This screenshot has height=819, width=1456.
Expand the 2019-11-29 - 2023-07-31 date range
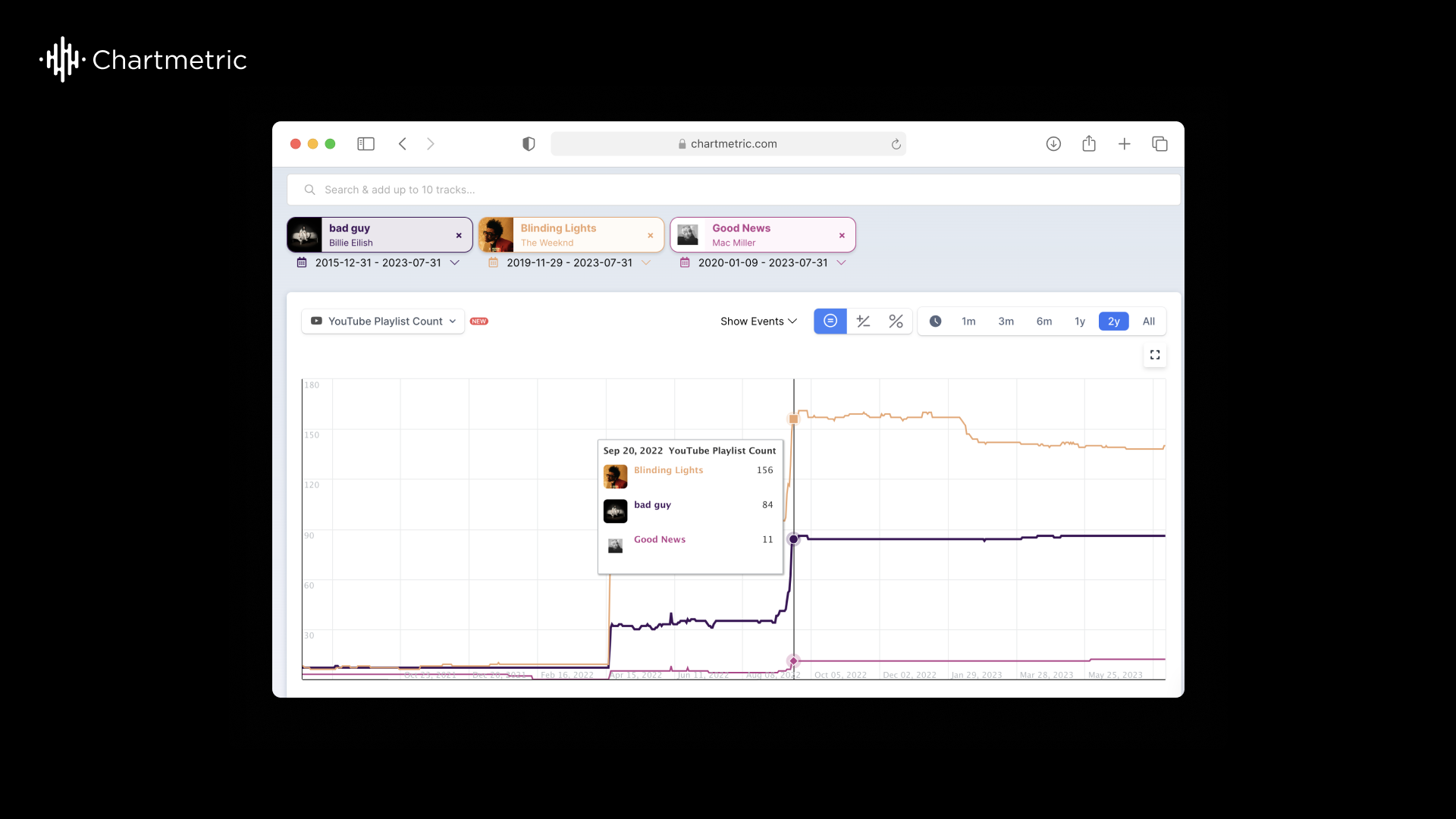click(x=646, y=262)
